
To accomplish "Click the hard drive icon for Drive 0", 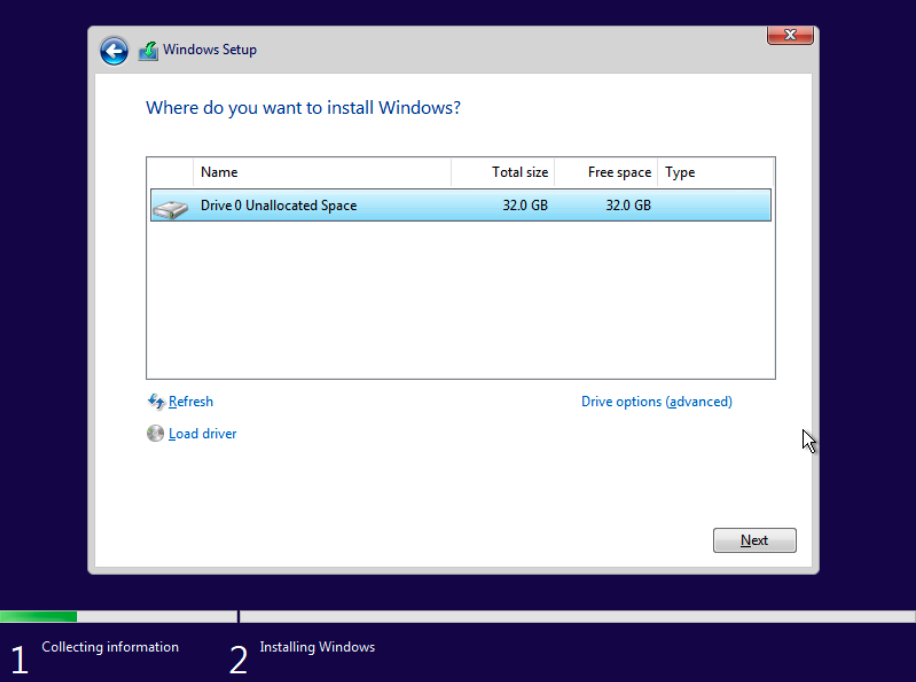I will (x=171, y=208).
